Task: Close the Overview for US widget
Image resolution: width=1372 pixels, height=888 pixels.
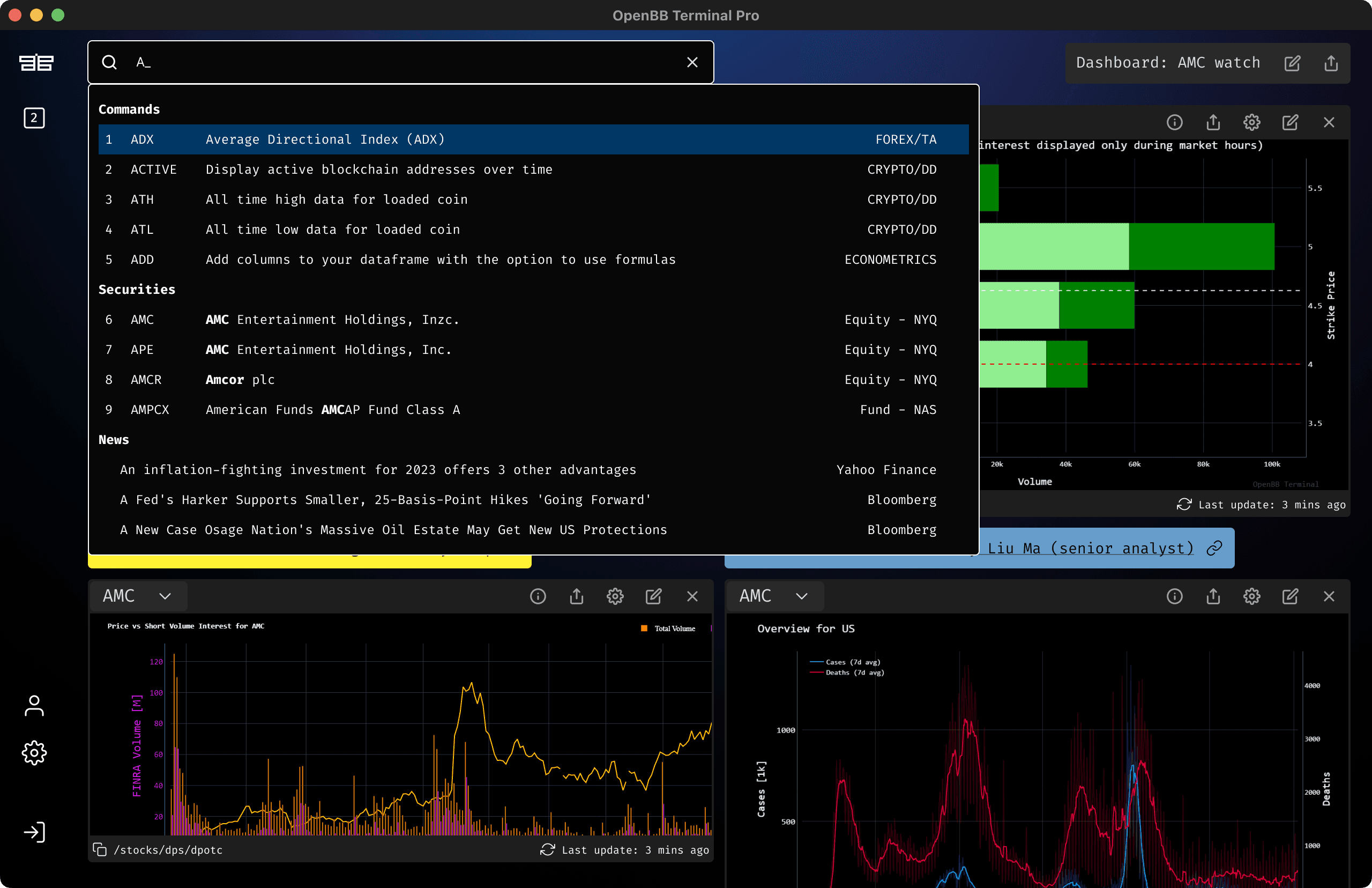Action: point(1329,596)
